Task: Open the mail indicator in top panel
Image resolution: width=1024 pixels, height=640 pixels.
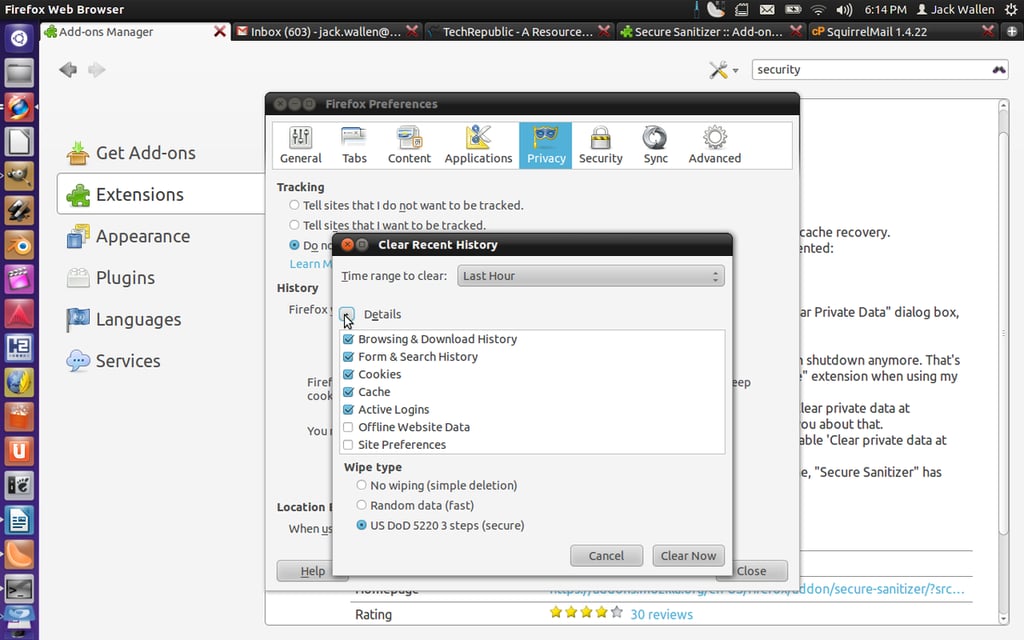Action: click(767, 9)
